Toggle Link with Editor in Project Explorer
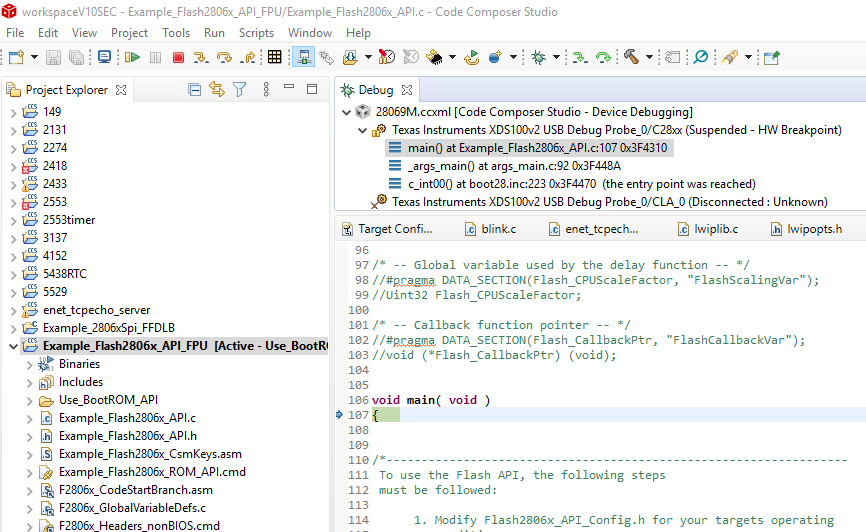Viewport: 866px width, 532px height. [x=217, y=89]
